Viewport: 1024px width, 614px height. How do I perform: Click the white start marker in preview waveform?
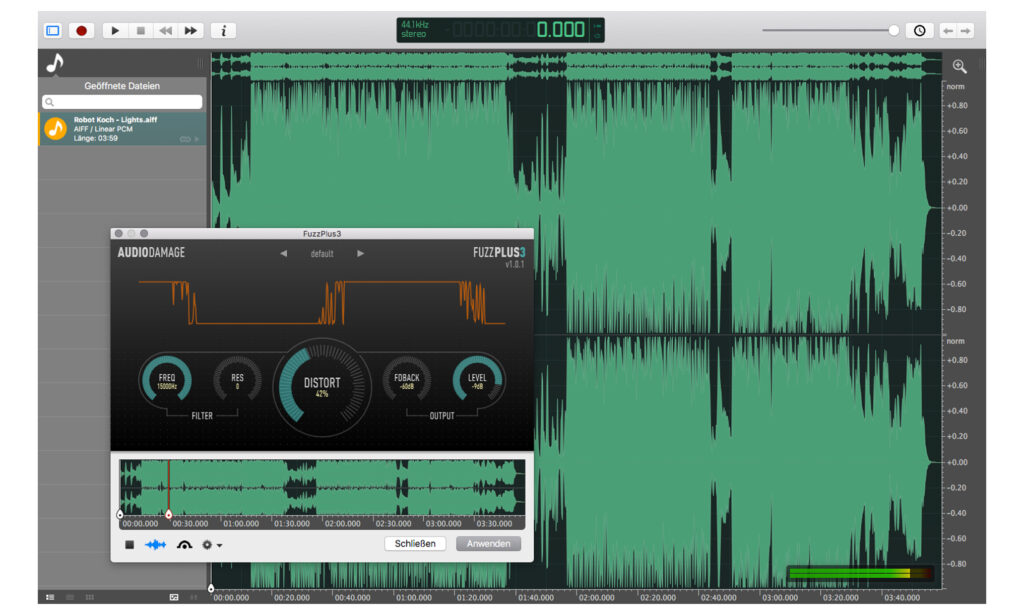[120, 515]
